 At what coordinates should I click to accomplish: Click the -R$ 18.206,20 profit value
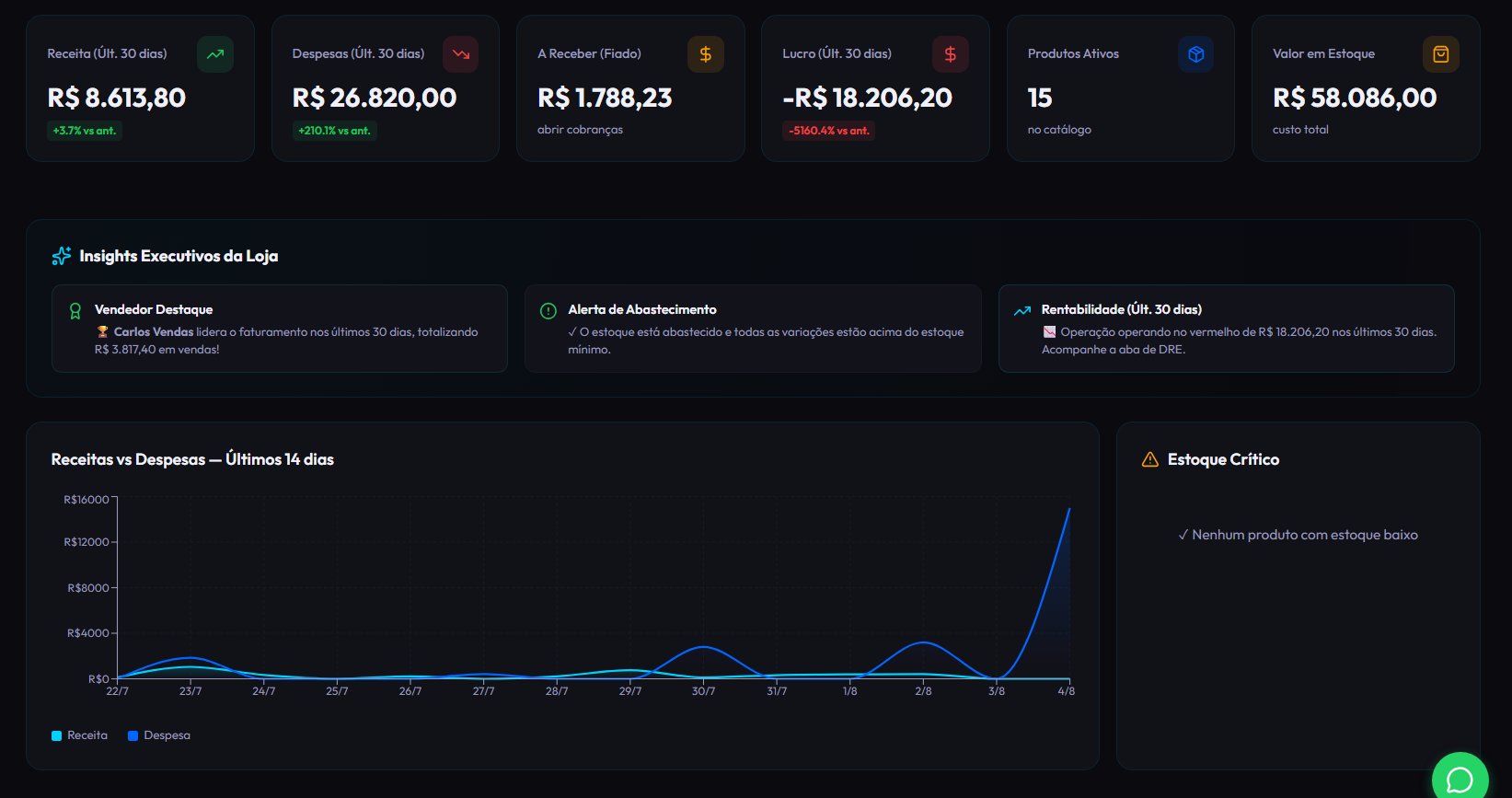coord(867,98)
